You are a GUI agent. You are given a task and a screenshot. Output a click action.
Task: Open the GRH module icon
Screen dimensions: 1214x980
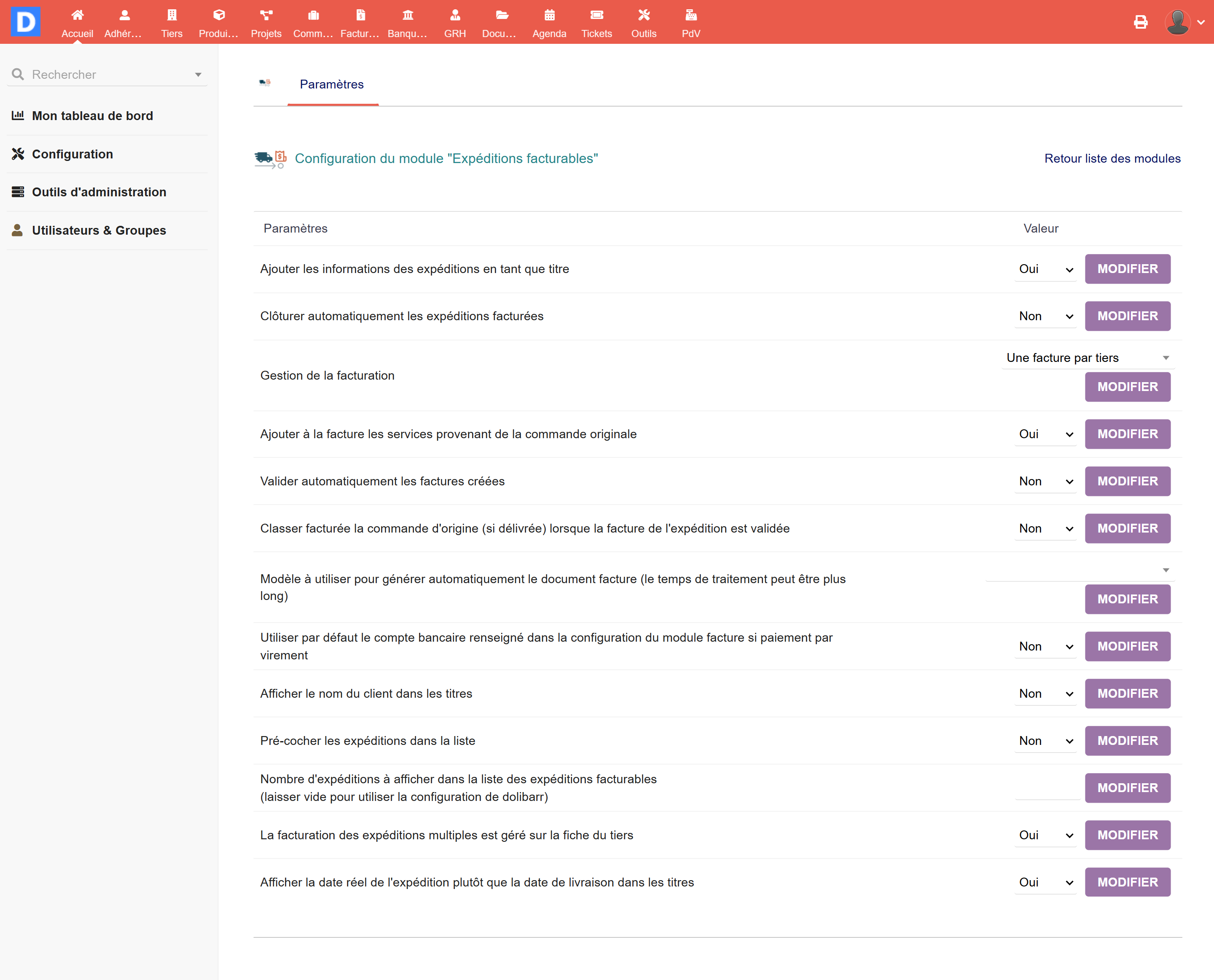tap(454, 15)
